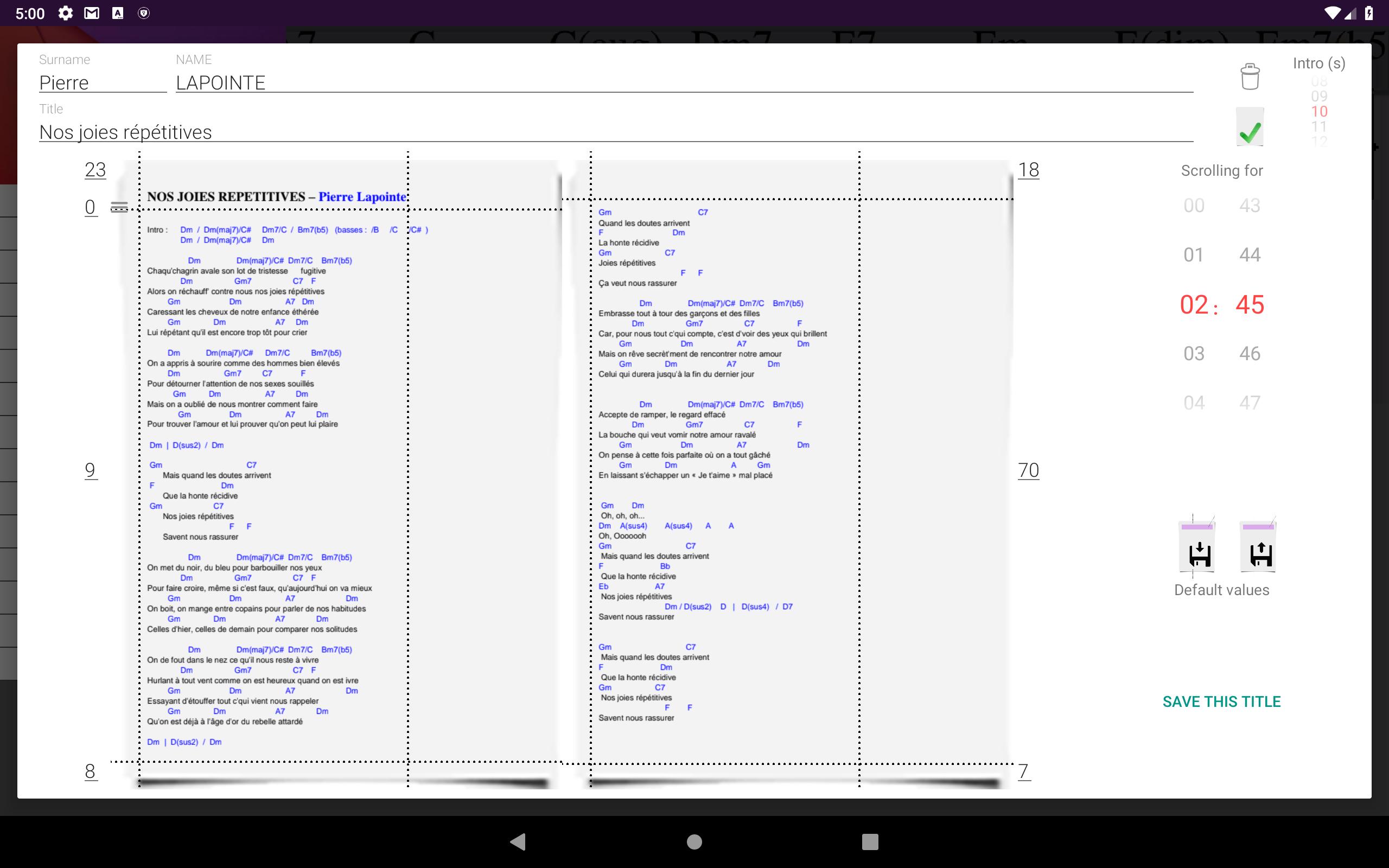The image size is (1389, 868).
Task: Toggle the green checkmark box
Action: (1250, 127)
